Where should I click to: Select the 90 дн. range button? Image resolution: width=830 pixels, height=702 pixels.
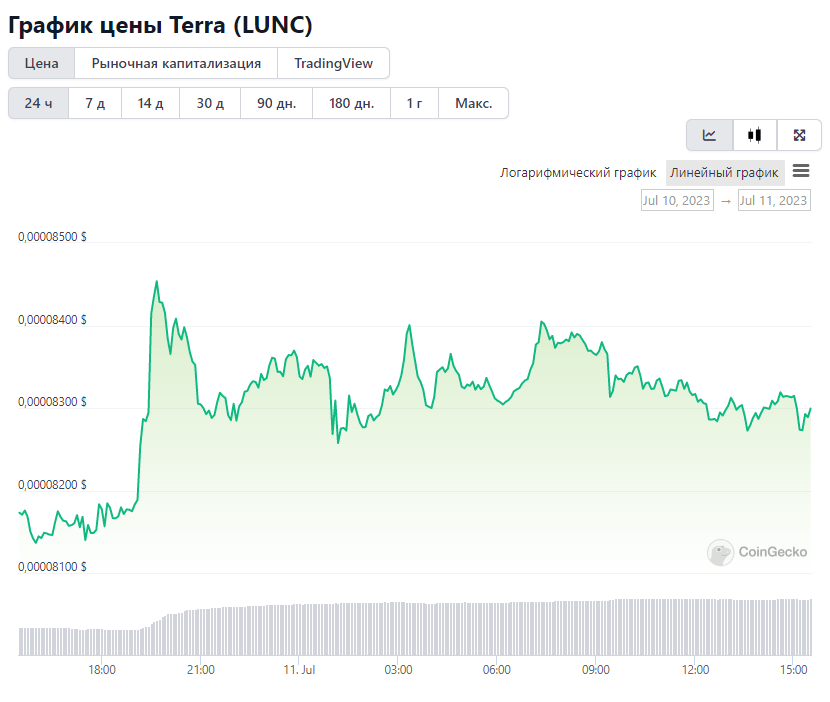276,103
